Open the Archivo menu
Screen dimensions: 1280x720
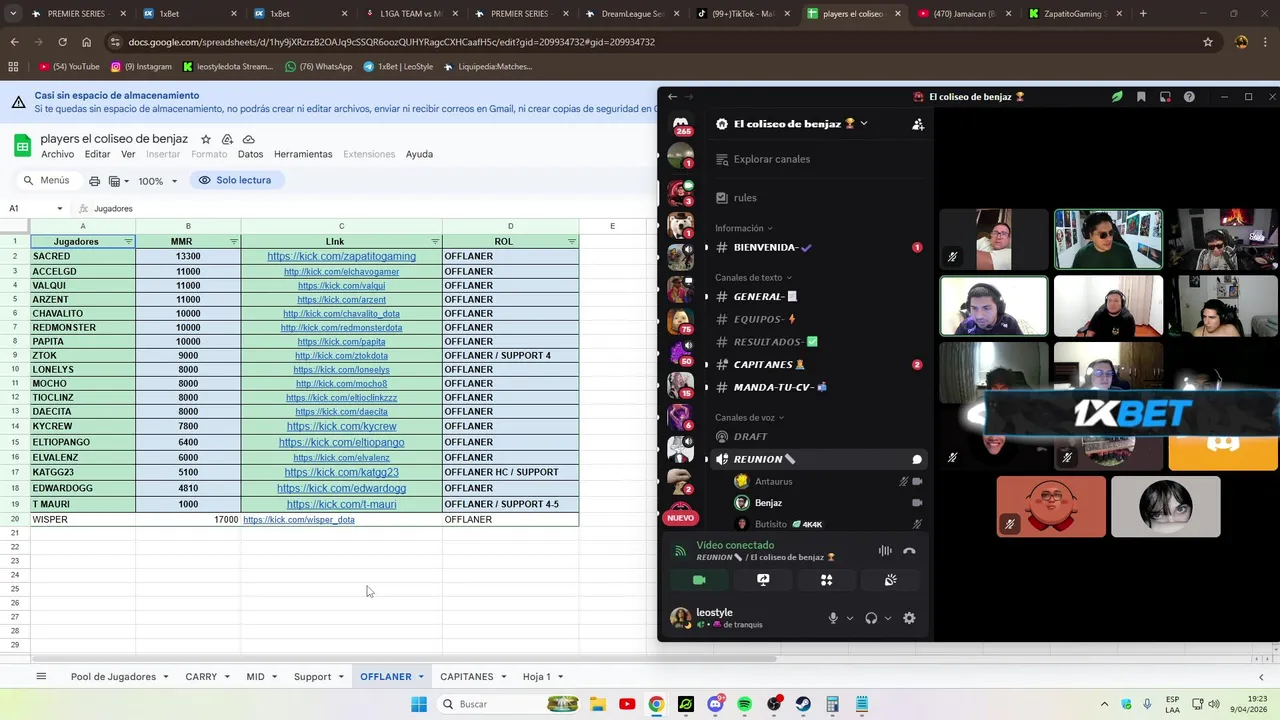click(57, 154)
